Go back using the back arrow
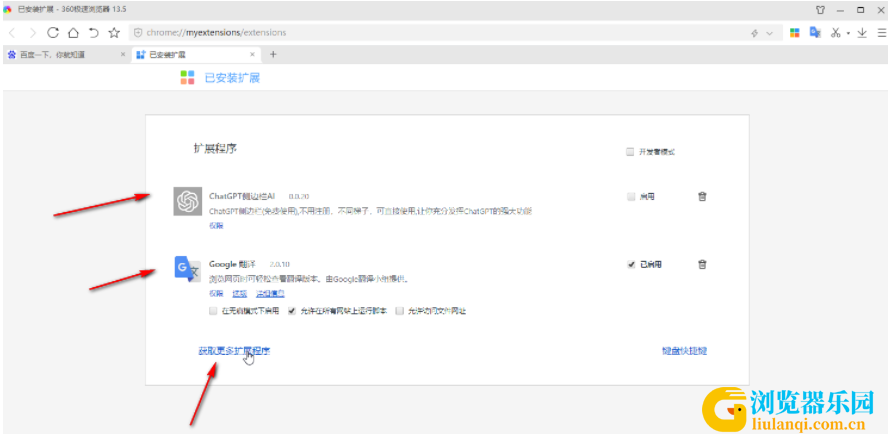 pyautogui.click(x=12, y=33)
